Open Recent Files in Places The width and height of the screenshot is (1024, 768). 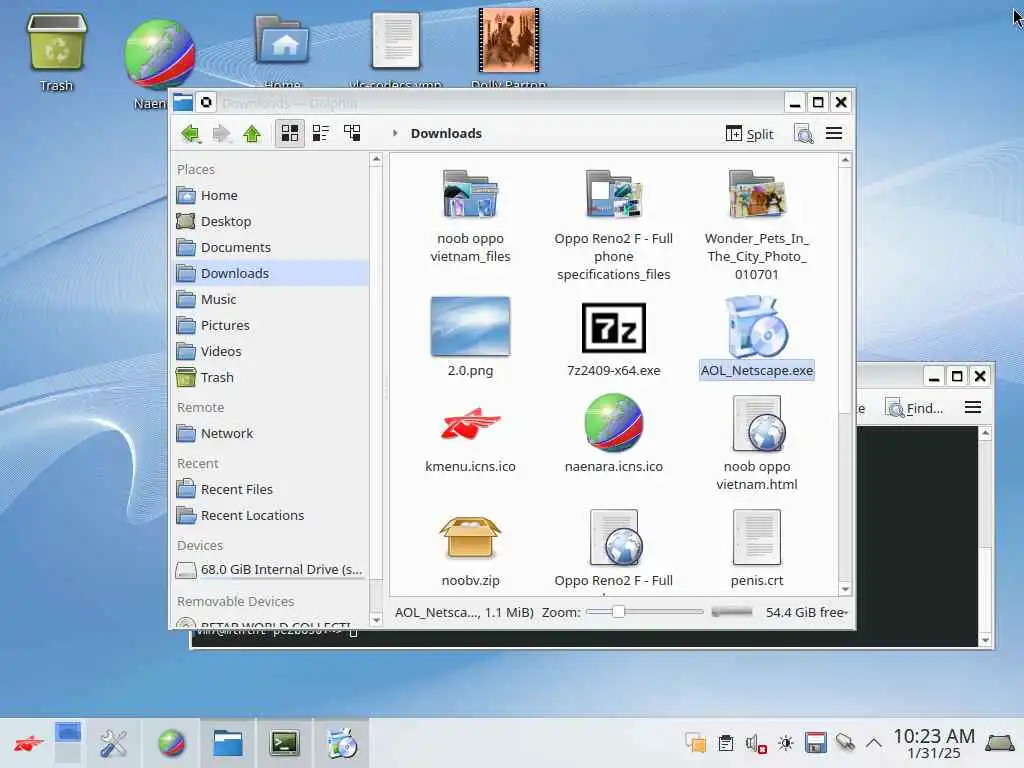[x=271, y=489]
